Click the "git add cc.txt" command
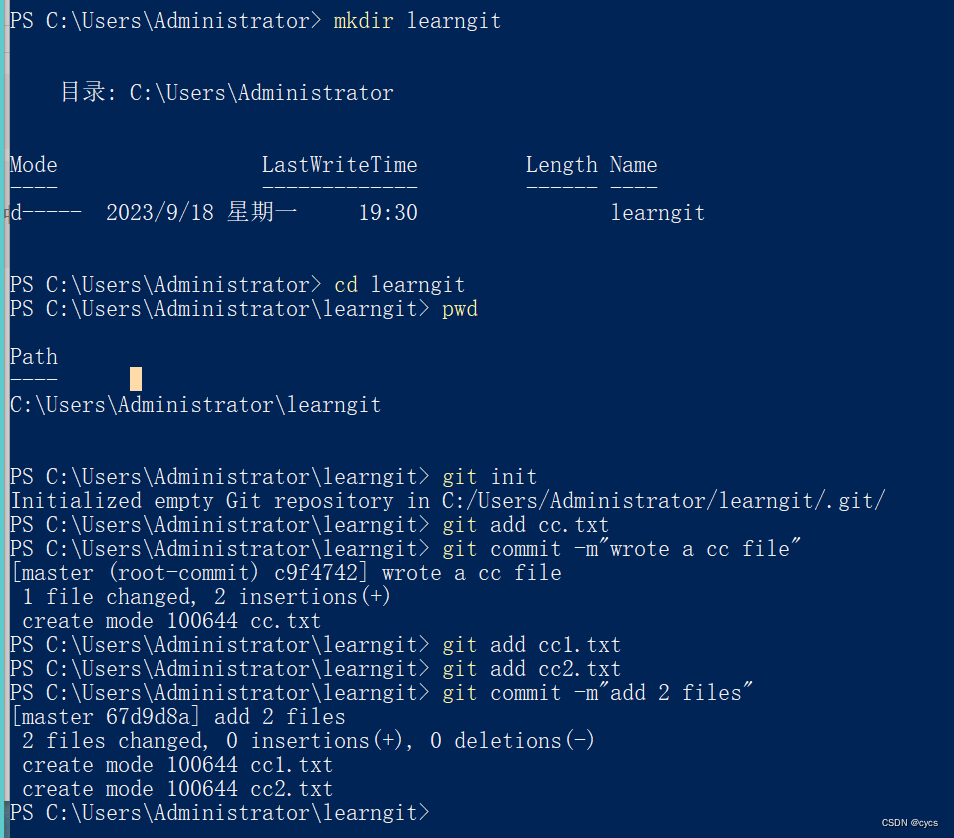 coord(525,525)
